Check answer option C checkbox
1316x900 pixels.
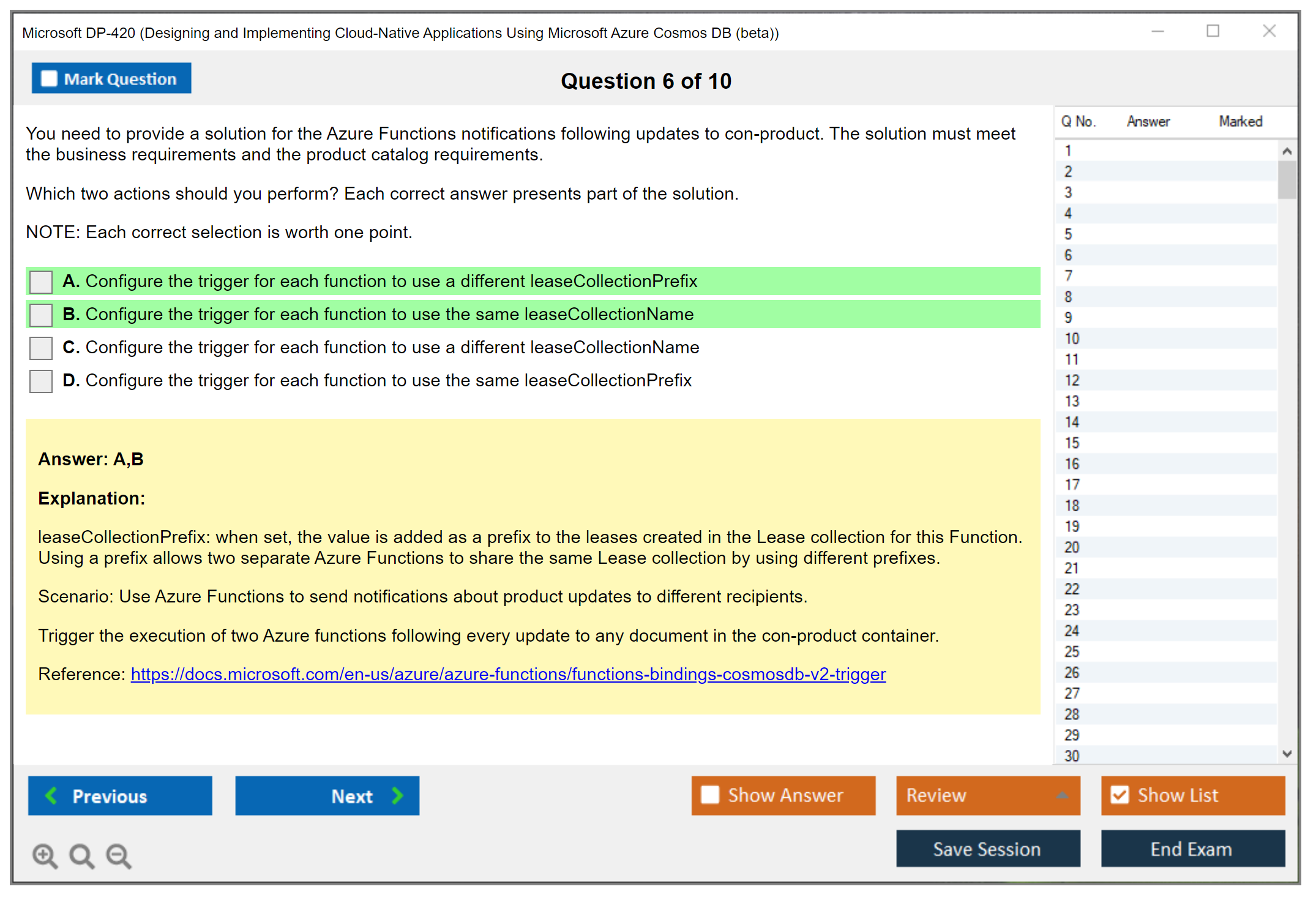click(x=41, y=348)
